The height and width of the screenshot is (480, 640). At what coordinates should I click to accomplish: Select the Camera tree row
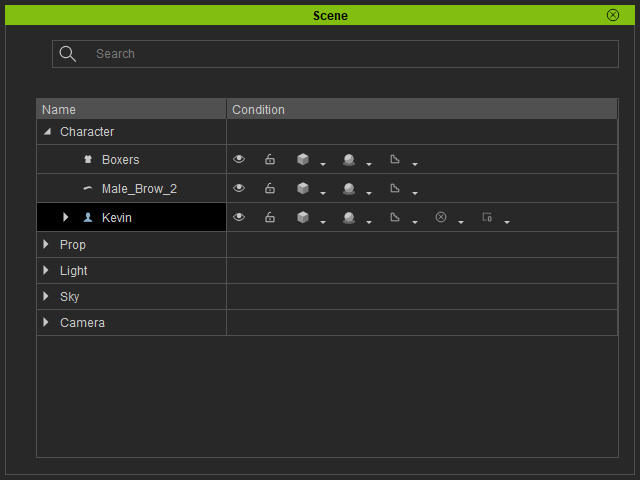[x=327, y=322]
